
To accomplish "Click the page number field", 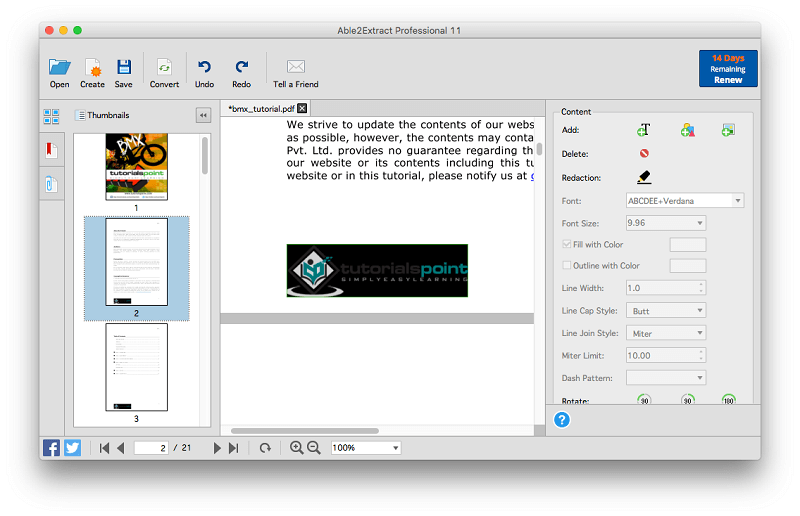I will pos(151,448).
